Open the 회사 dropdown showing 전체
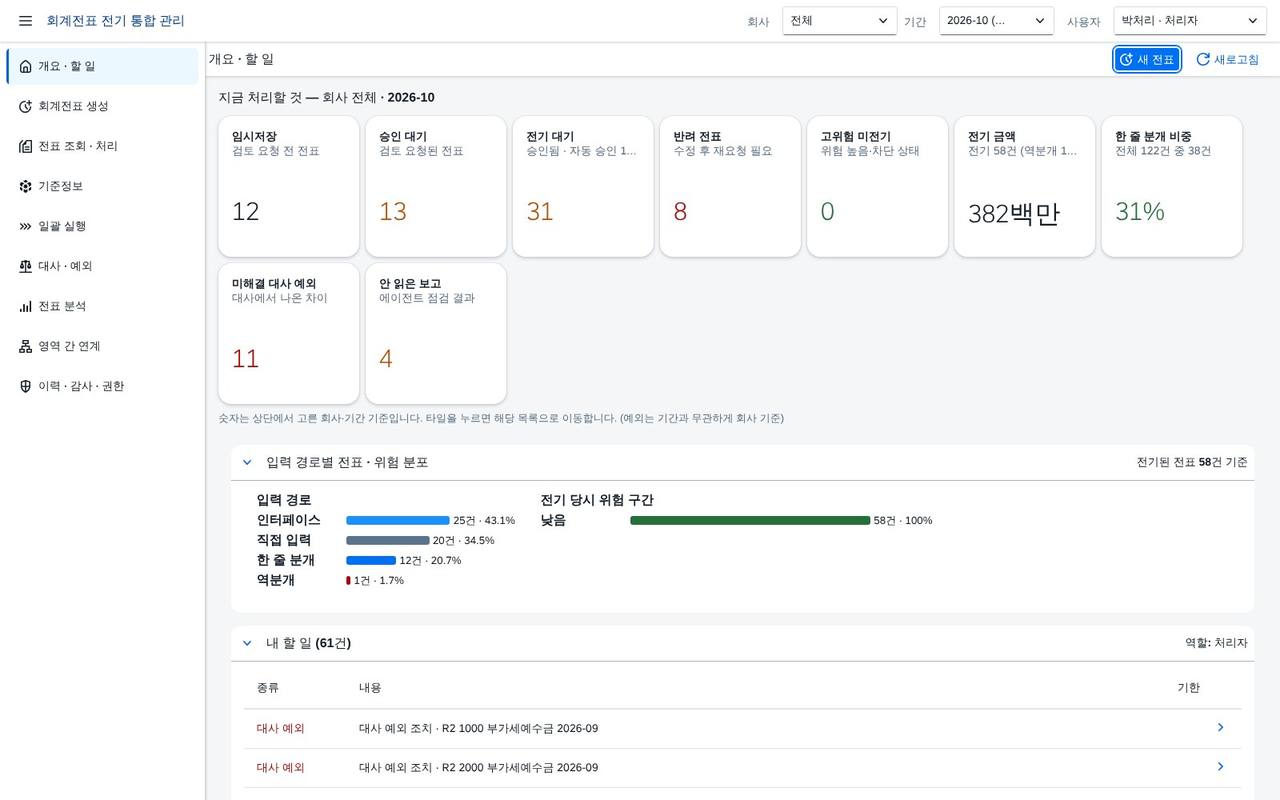Screen dimensions: 1280x800 [840, 21]
